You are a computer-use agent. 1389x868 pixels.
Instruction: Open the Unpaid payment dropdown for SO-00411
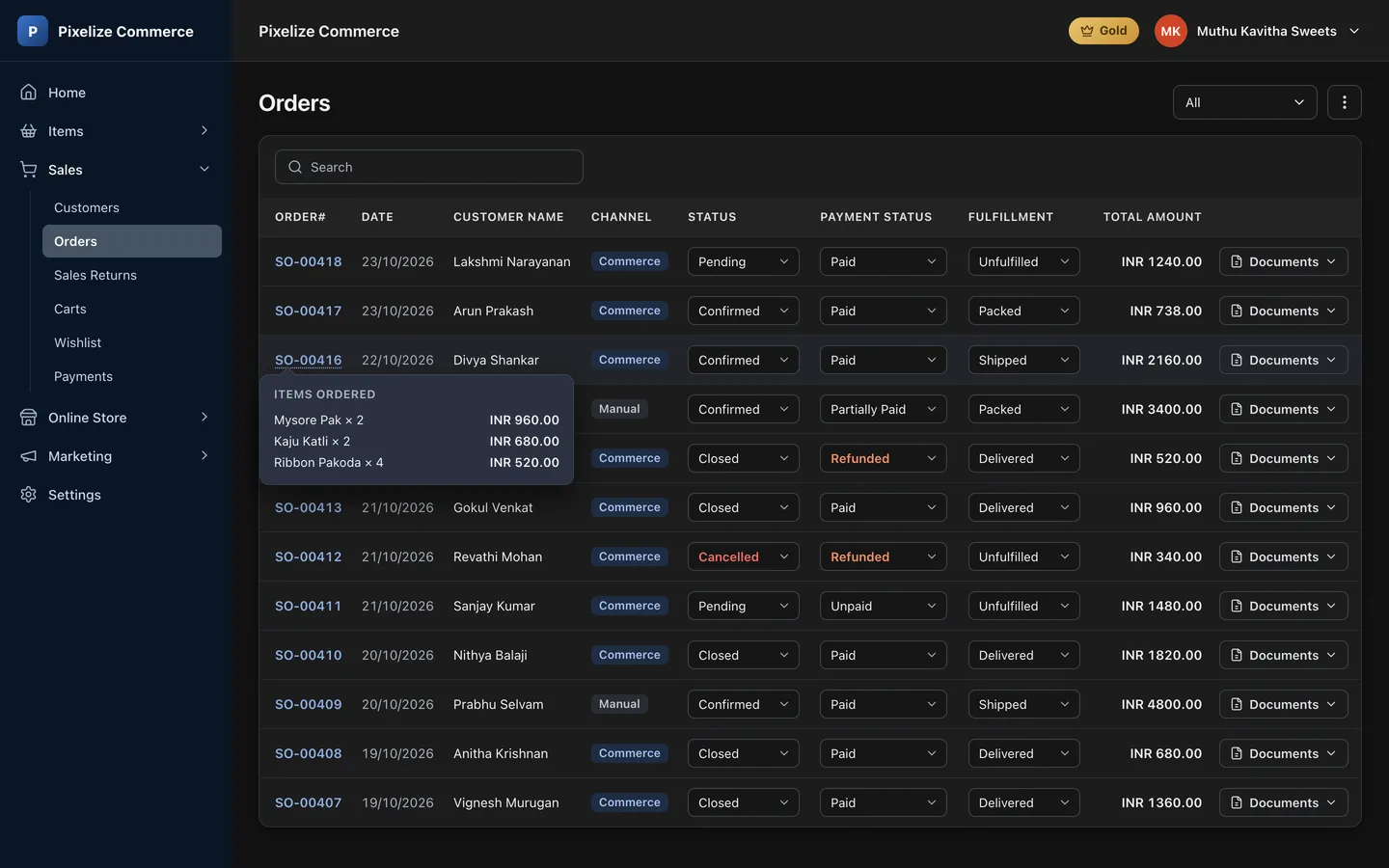[x=883, y=606]
